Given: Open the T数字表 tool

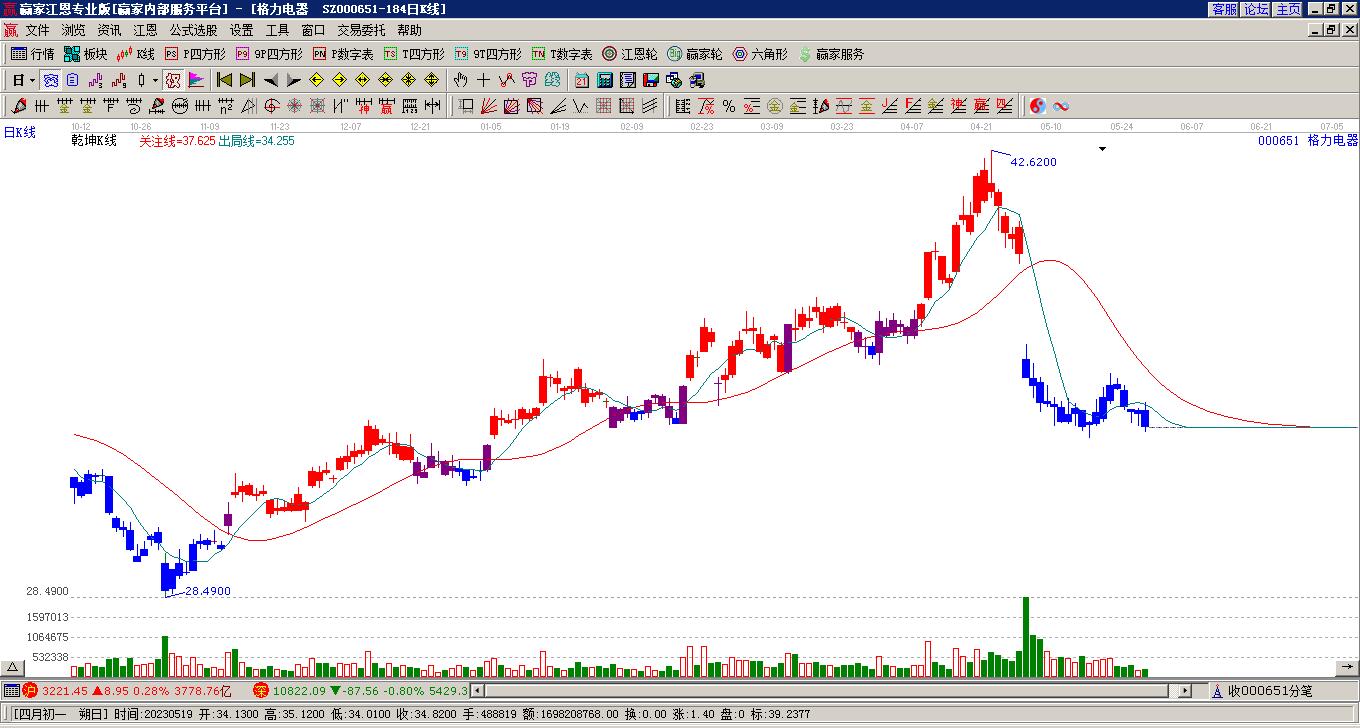Looking at the screenshot, I should pyautogui.click(x=562, y=54).
